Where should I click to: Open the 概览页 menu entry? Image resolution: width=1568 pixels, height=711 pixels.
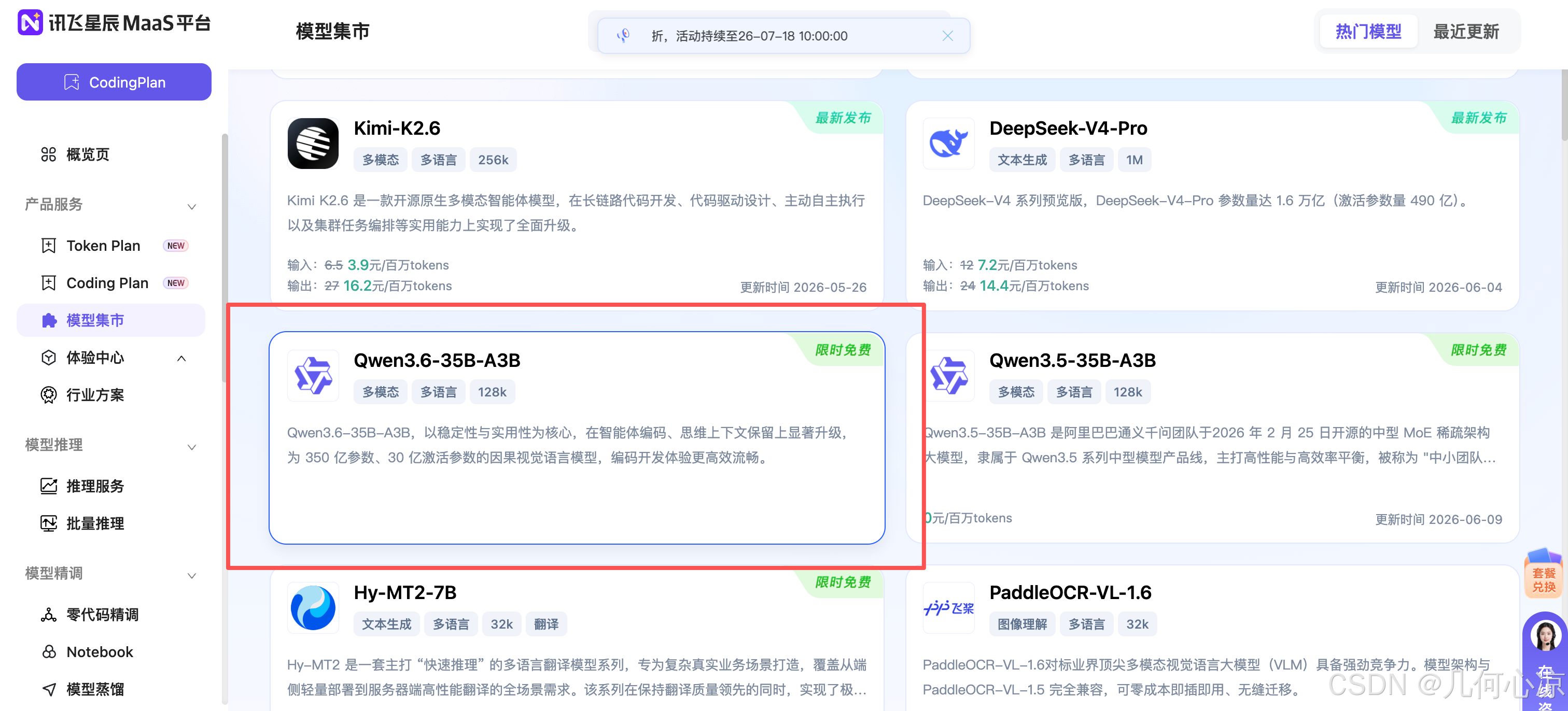tap(88, 154)
